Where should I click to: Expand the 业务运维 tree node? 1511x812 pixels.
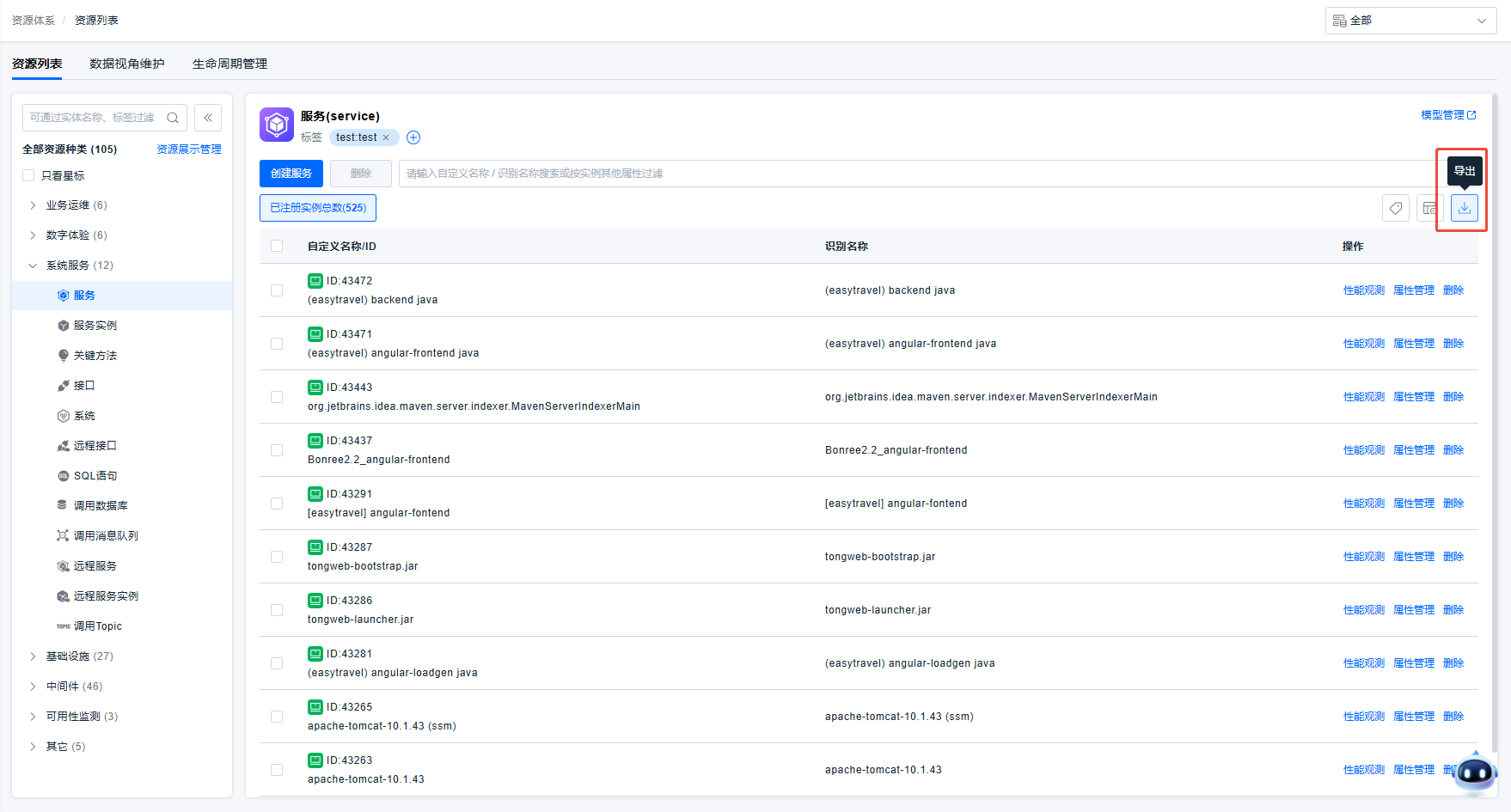[33, 205]
